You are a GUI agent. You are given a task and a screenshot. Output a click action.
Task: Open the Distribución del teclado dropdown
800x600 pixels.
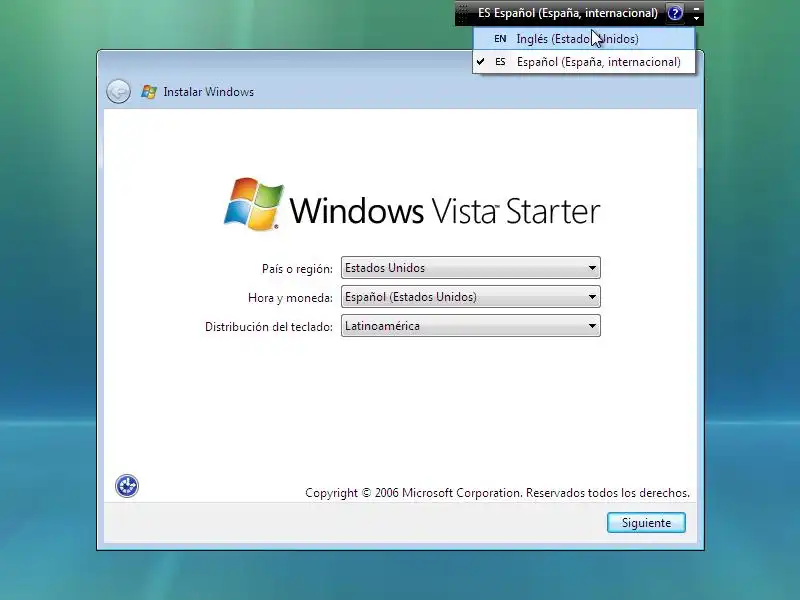pos(470,326)
